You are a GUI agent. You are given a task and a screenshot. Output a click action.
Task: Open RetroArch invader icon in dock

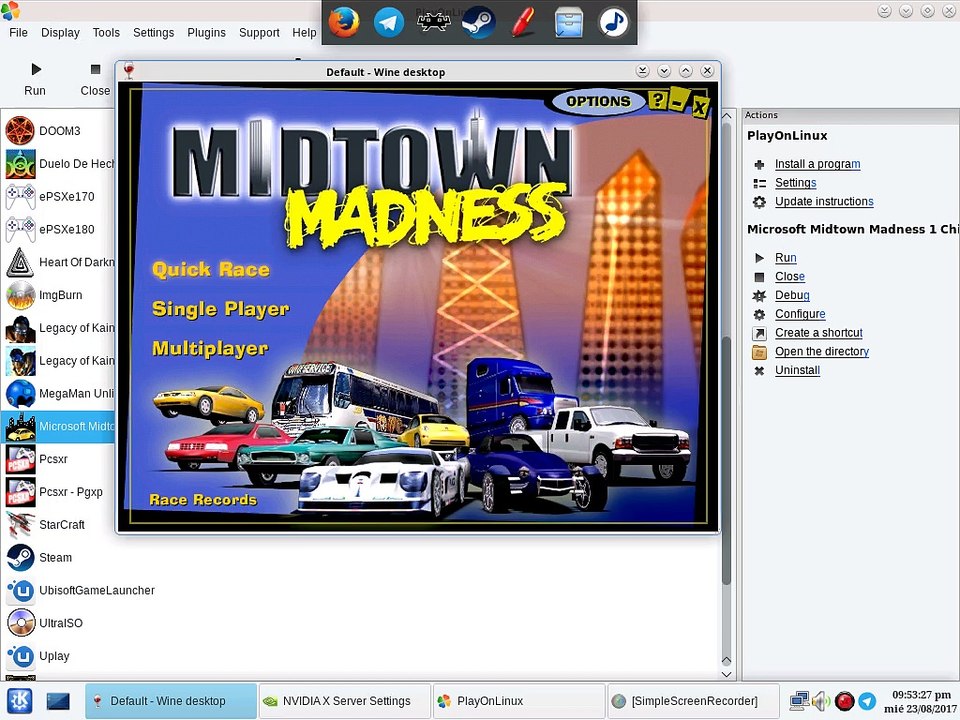pyautogui.click(x=433, y=22)
